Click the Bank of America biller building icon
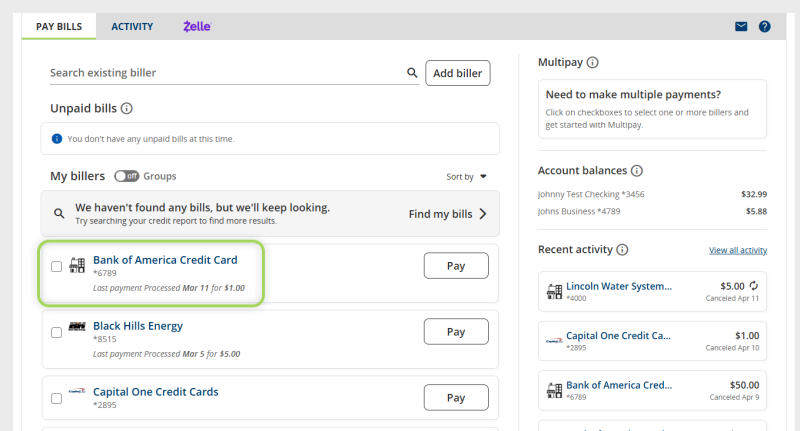800x431 pixels. pos(77,265)
